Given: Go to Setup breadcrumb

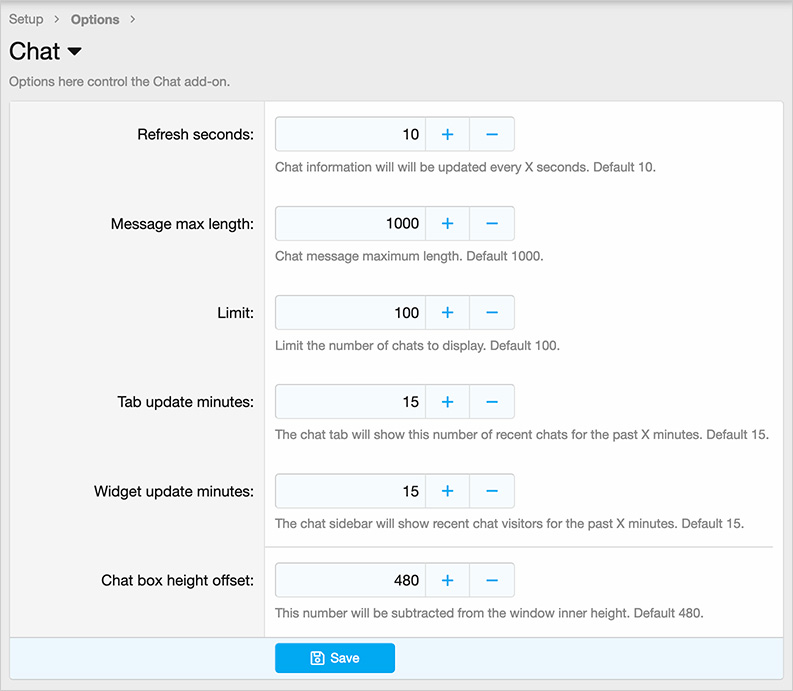Looking at the screenshot, I should pos(26,19).
